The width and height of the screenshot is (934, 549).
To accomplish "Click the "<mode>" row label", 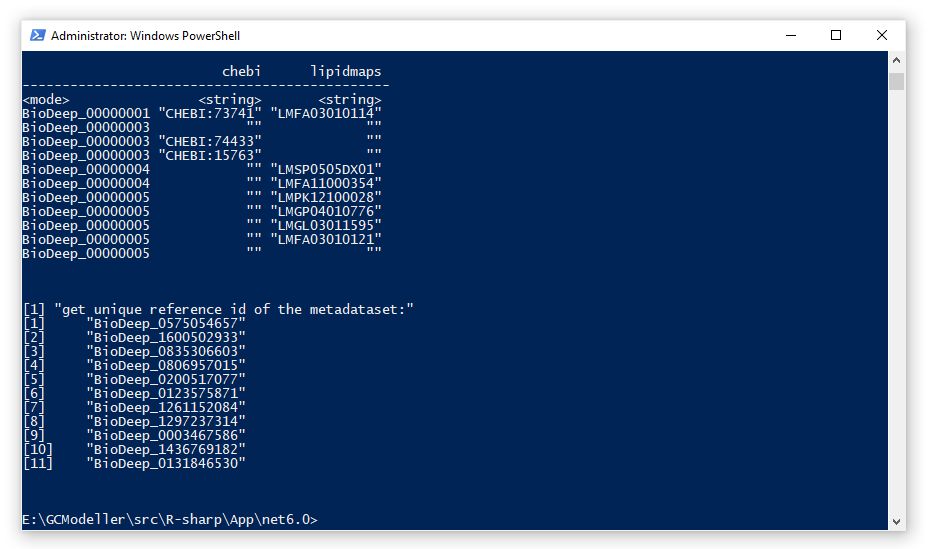I will 46,100.
